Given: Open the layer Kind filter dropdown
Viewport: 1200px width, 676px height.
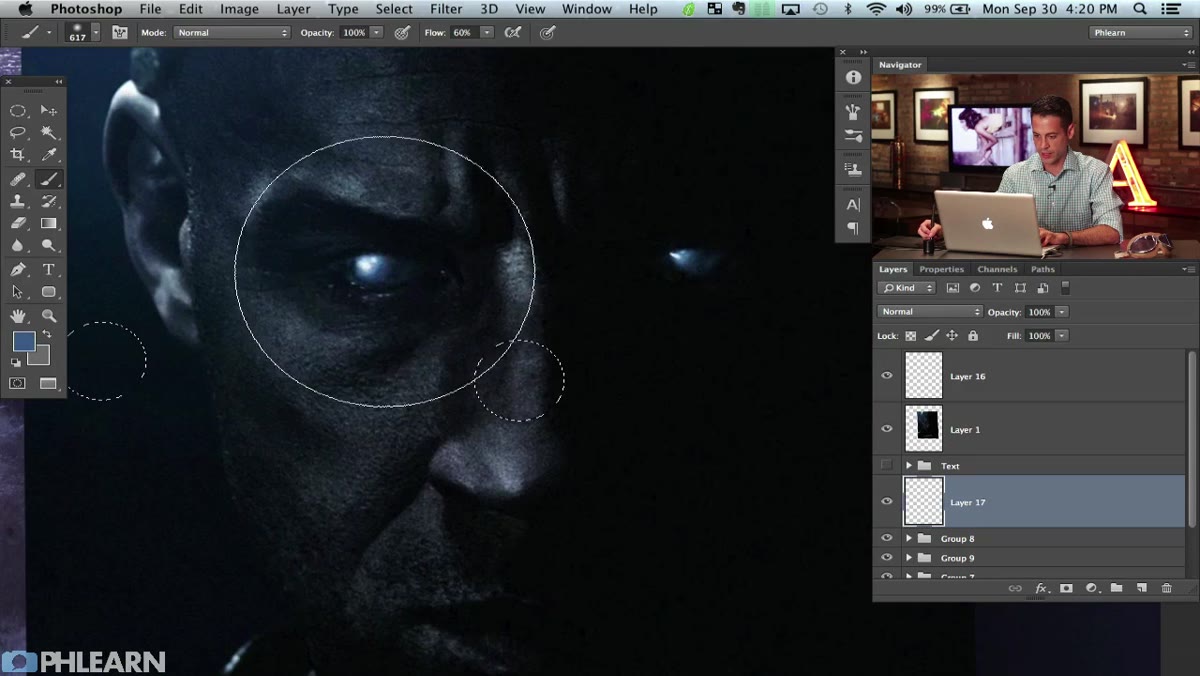Looking at the screenshot, I should (x=906, y=288).
